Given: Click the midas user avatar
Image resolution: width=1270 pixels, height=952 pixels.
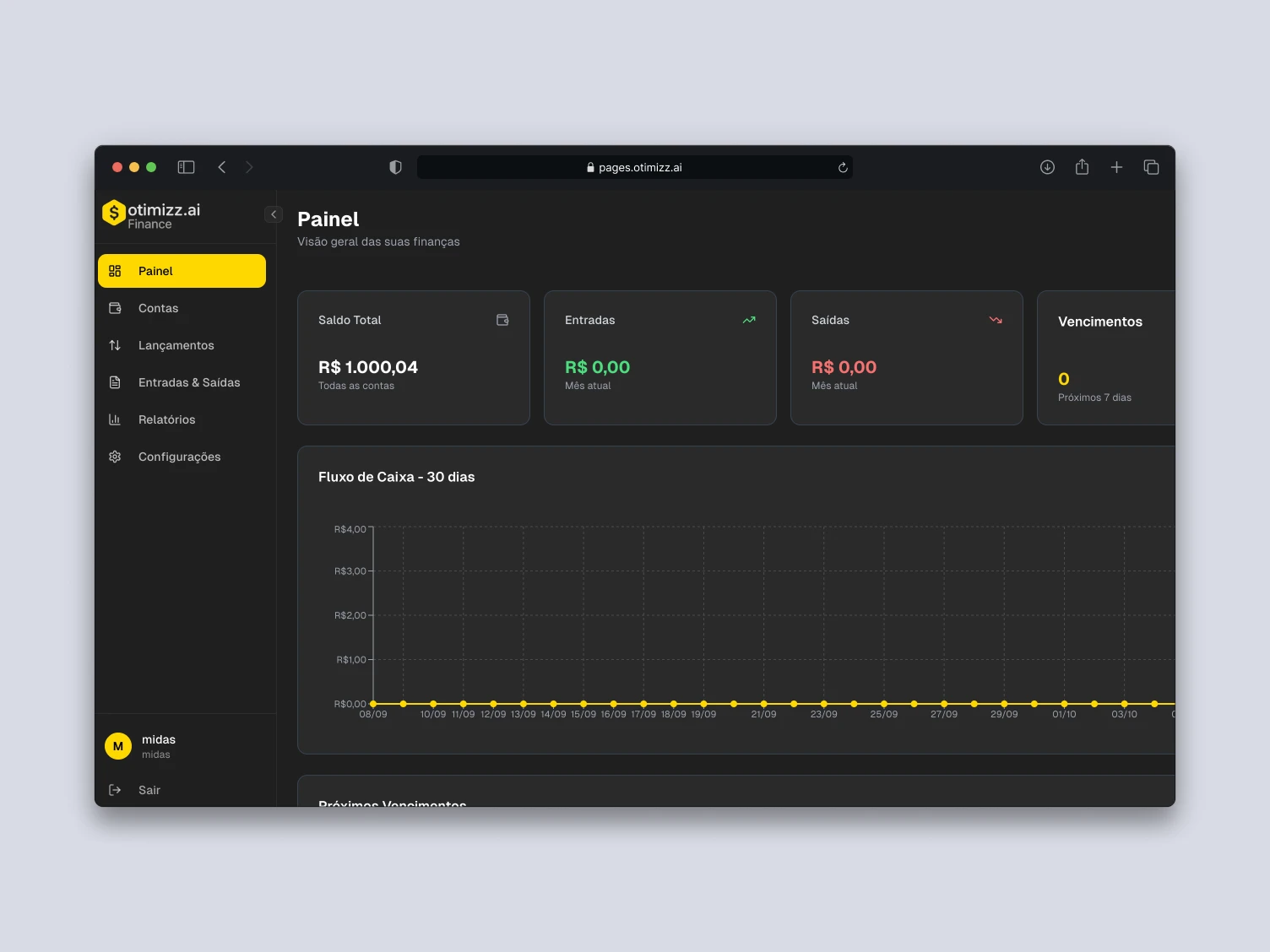Looking at the screenshot, I should point(117,746).
